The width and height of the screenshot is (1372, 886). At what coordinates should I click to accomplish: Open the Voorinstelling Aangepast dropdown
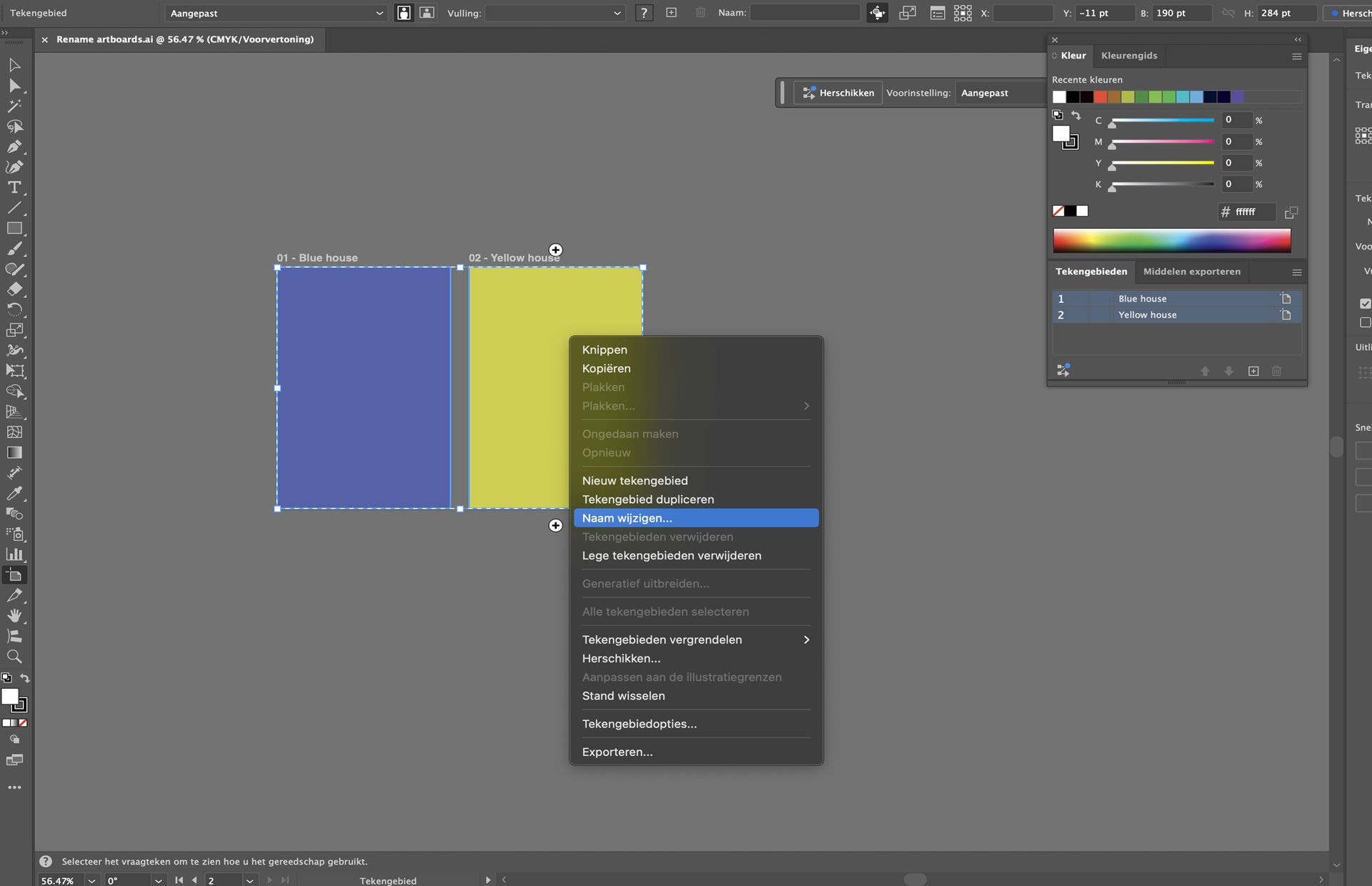coord(1000,92)
